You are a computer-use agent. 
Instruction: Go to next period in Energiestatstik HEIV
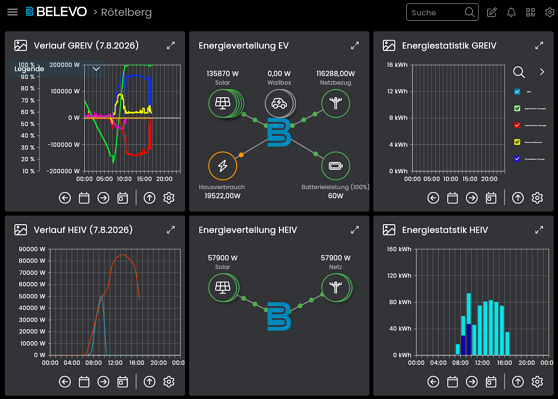(472, 382)
